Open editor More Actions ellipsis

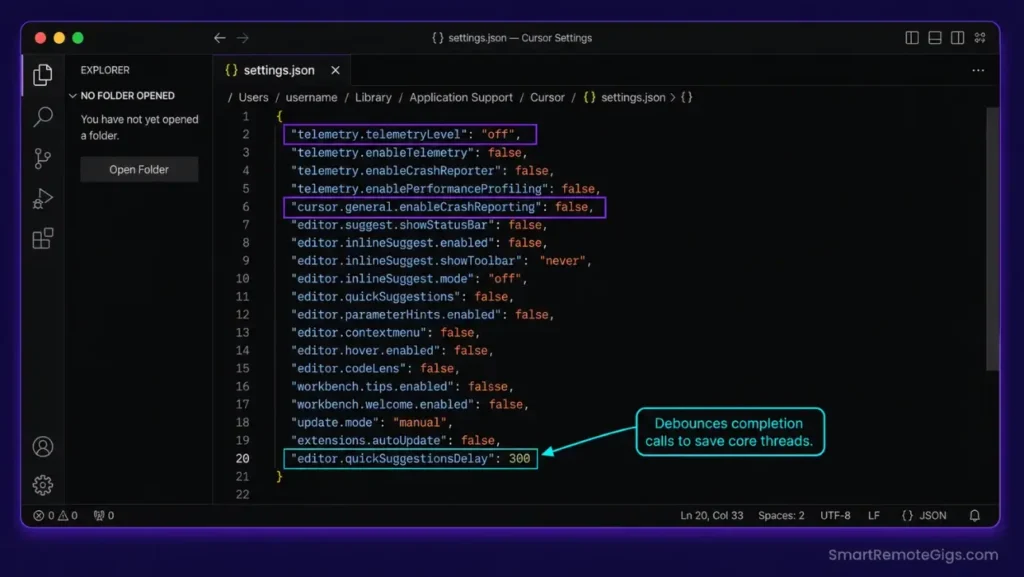point(978,70)
